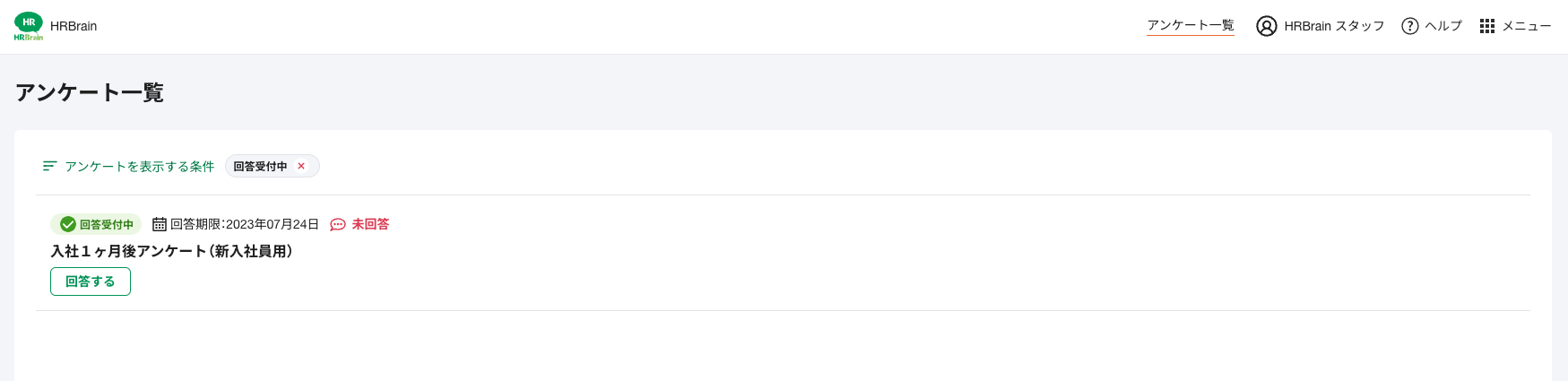Click the grid menu icon

(x=1487, y=26)
